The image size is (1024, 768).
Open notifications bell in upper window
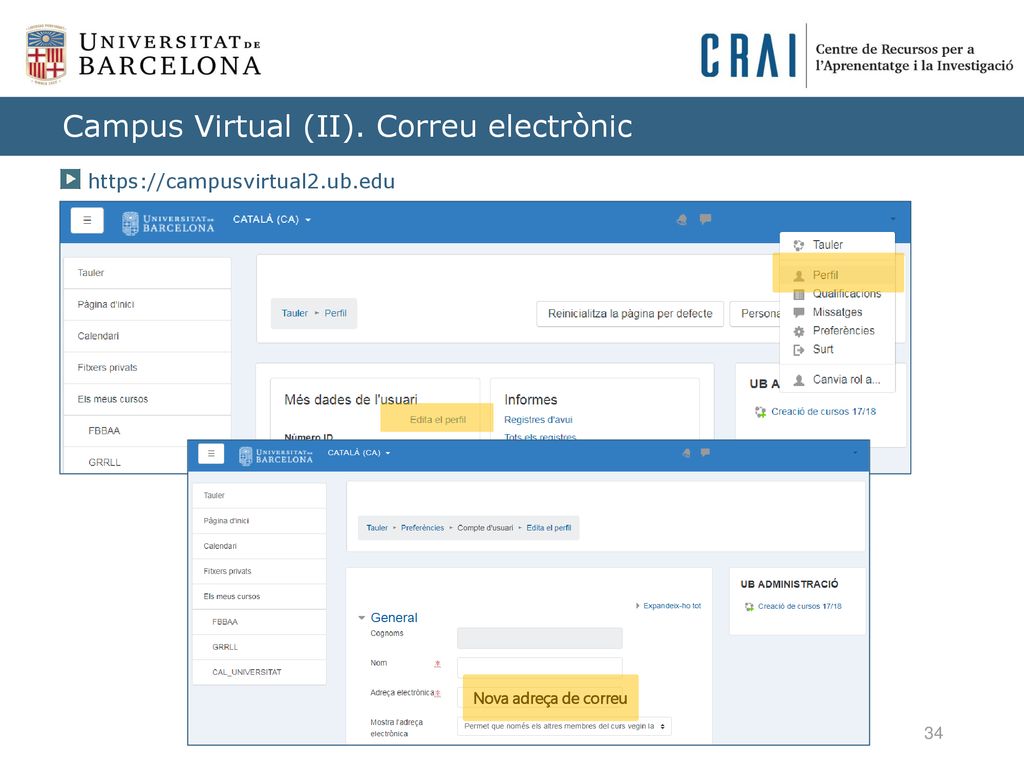tap(682, 219)
